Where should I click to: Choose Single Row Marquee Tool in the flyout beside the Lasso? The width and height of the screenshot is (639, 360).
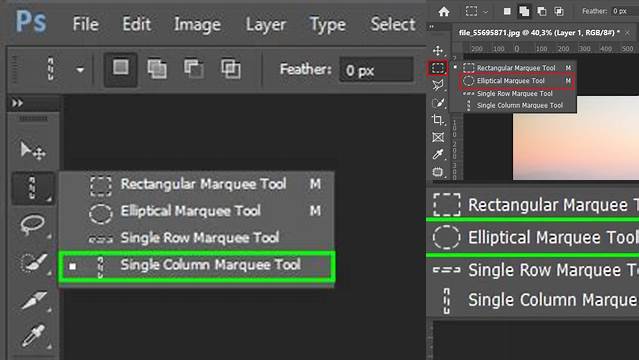(x=197, y=238)
